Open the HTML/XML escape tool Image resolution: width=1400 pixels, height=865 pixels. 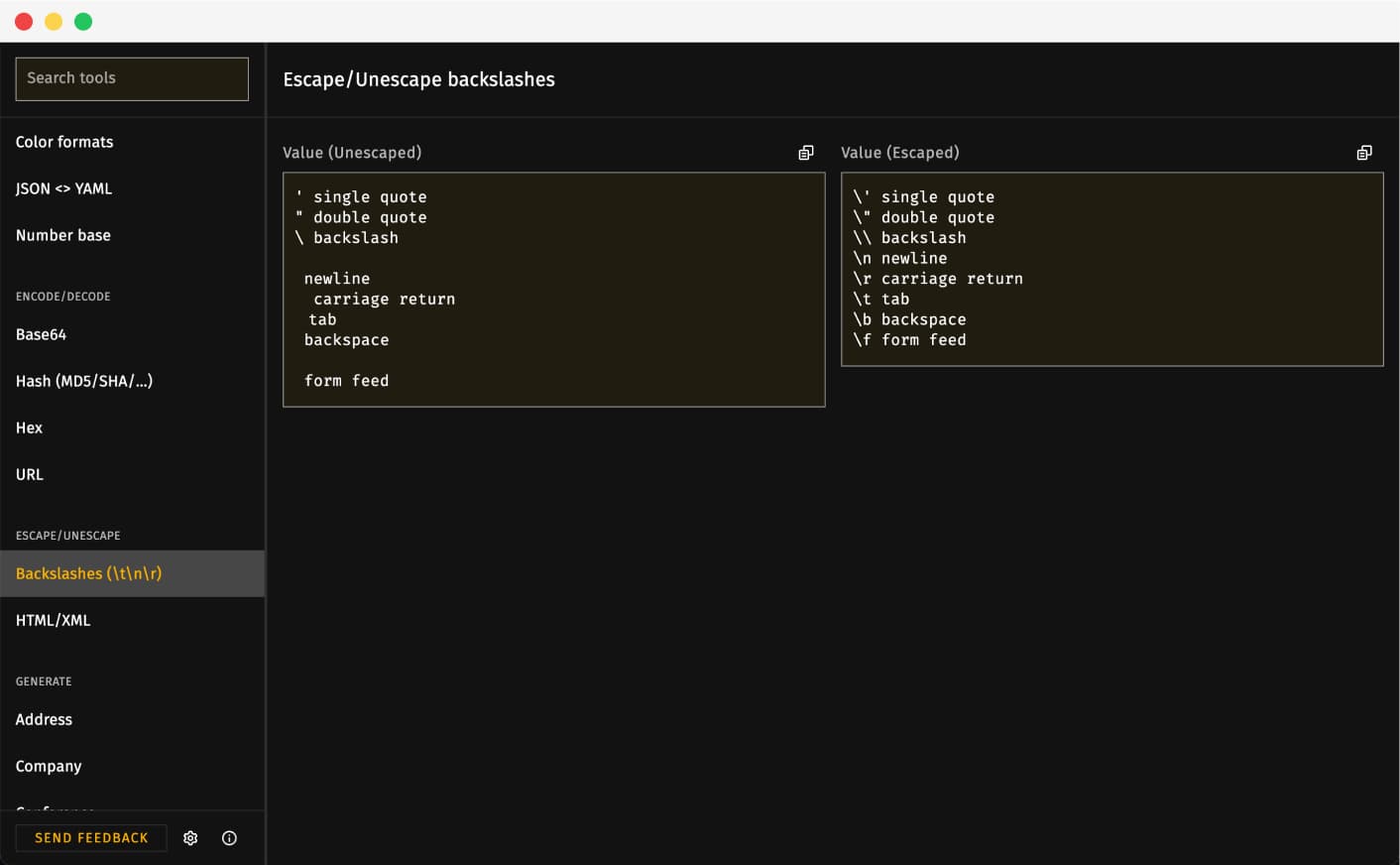[x=132, y=620]
